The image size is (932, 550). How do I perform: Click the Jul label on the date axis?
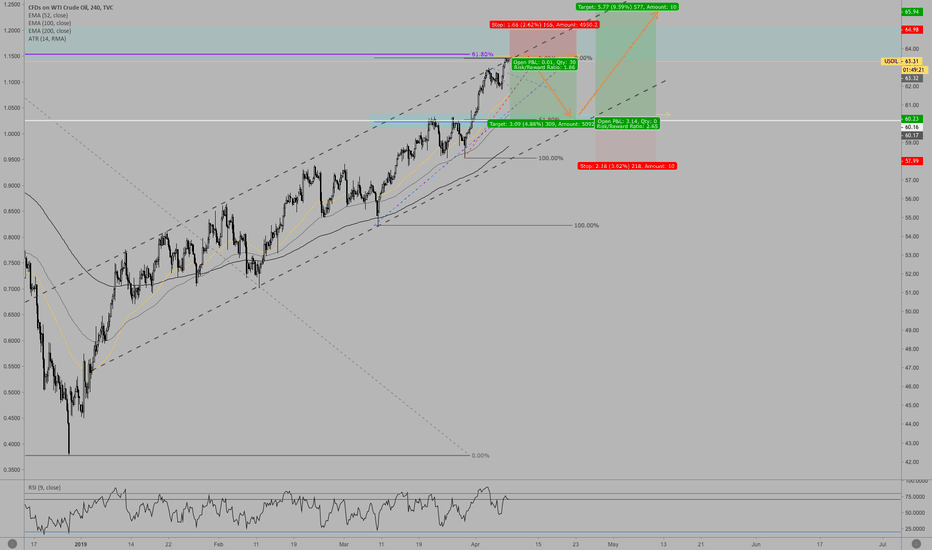click(882, 544)
